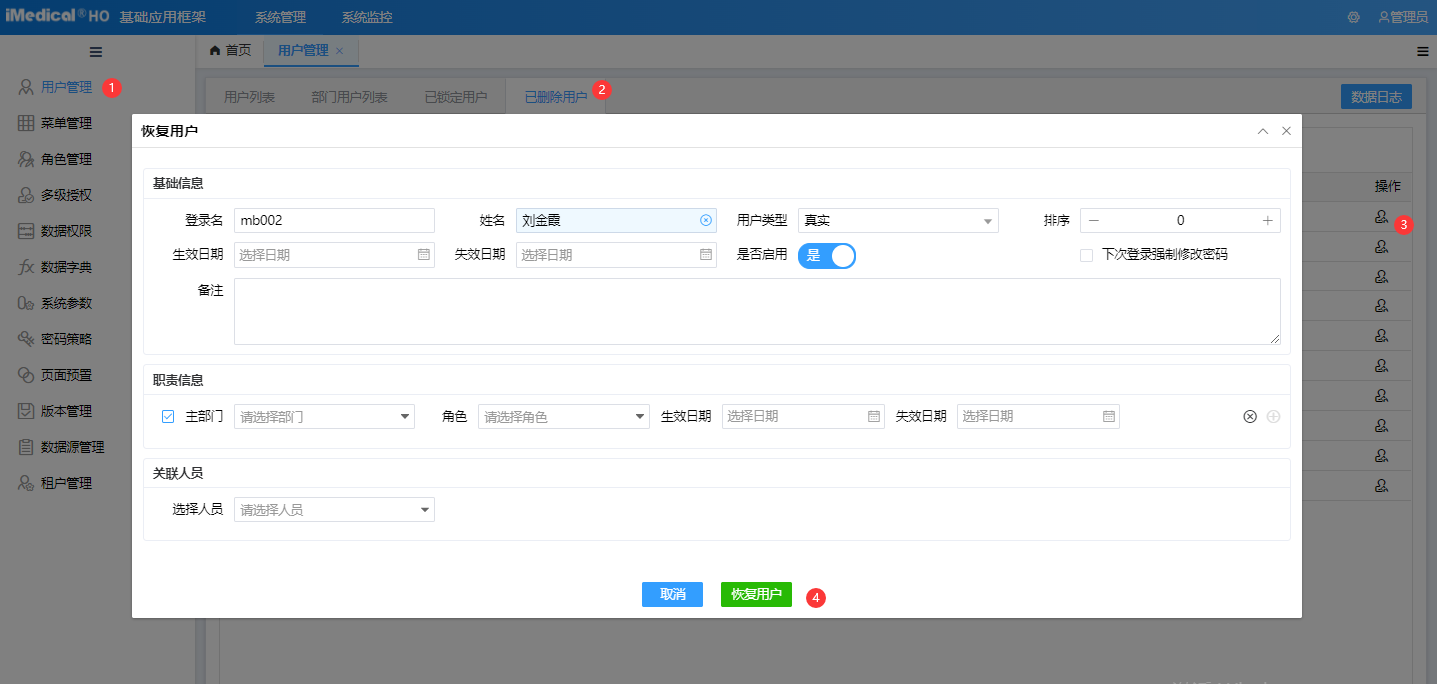Remove duty row with the circled X icon
1437x684 pixels.
(x=1249, y=417)
